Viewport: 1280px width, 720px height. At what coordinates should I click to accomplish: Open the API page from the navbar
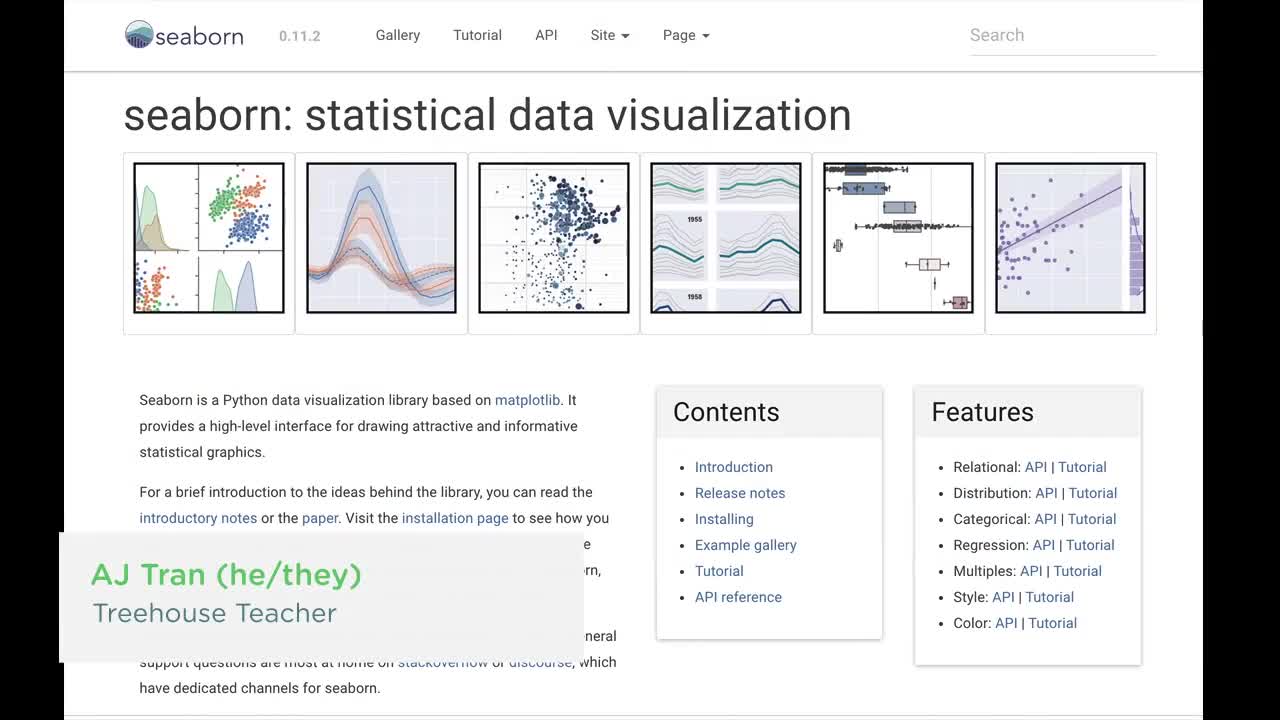pos(545,35)
